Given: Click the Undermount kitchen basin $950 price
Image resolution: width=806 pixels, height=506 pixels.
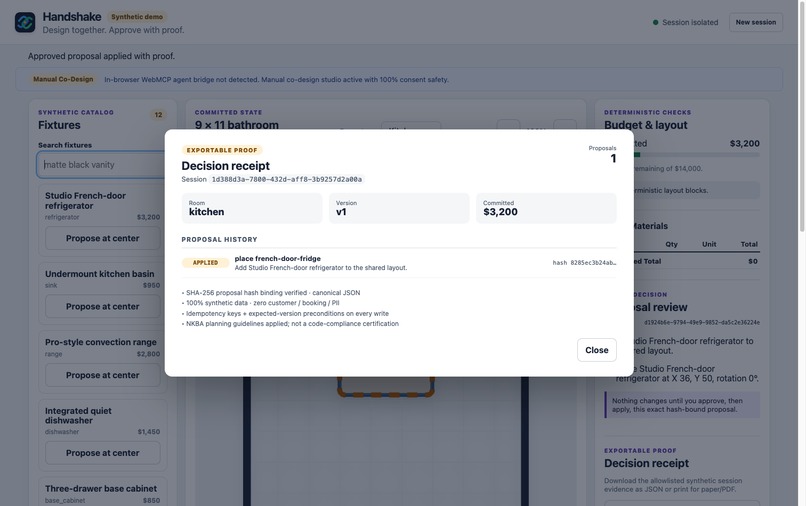Looking at the screenshot, I should pyautogui.click(x=151, y=285).
